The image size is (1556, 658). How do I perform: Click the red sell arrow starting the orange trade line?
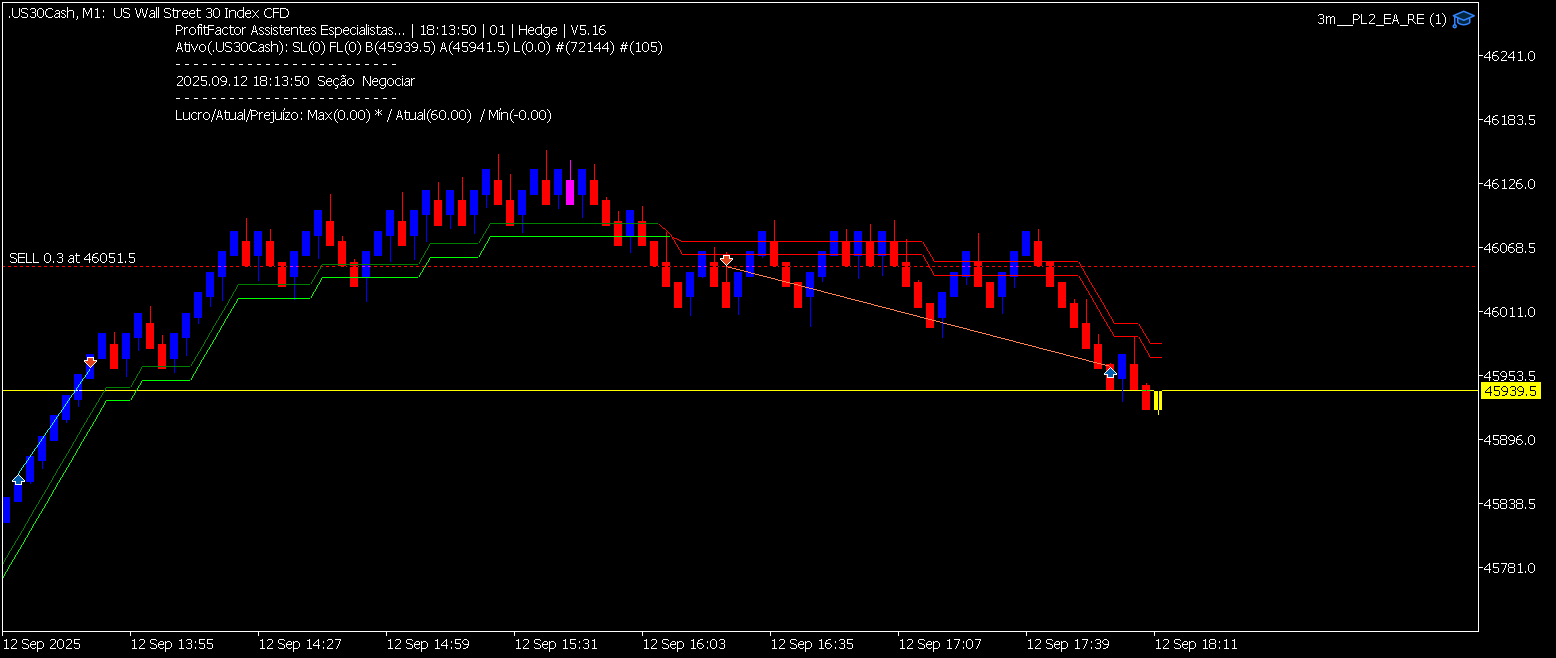726,260
